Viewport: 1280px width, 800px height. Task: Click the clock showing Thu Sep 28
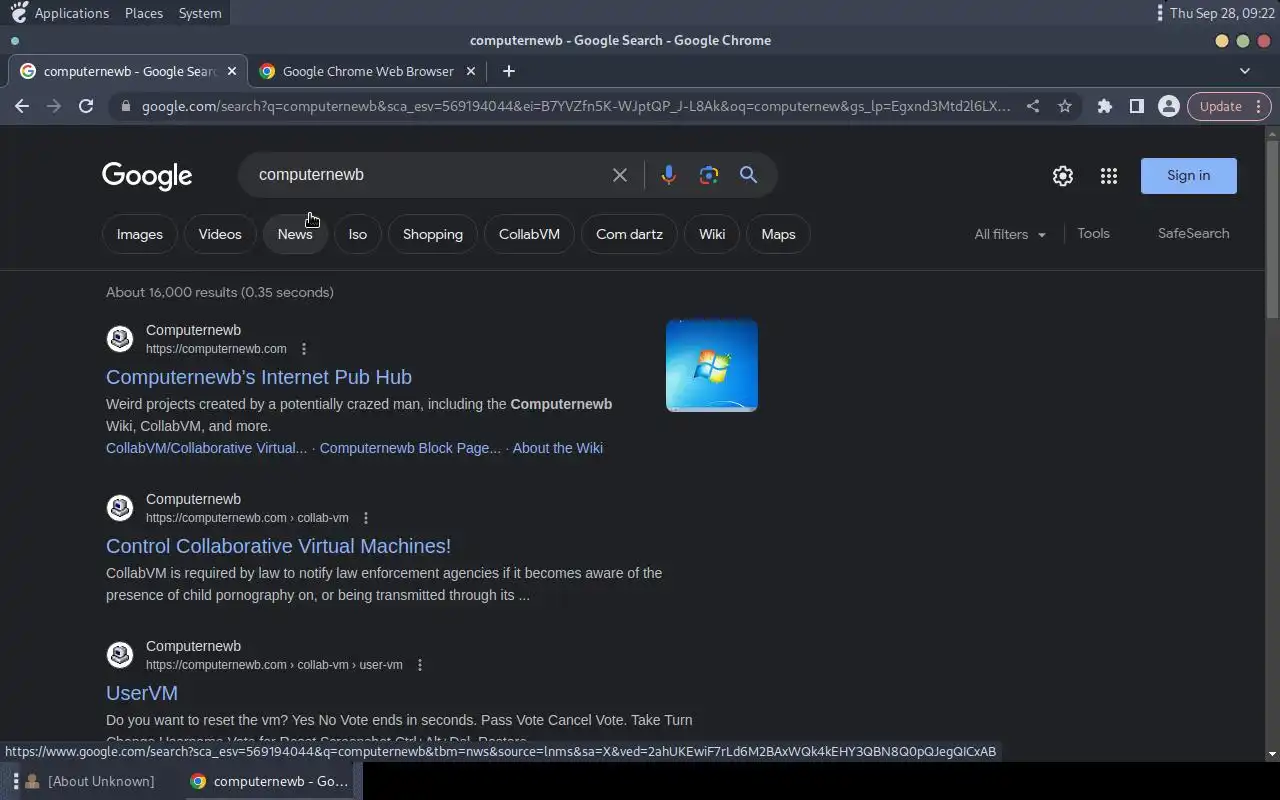coord(1220,13)
